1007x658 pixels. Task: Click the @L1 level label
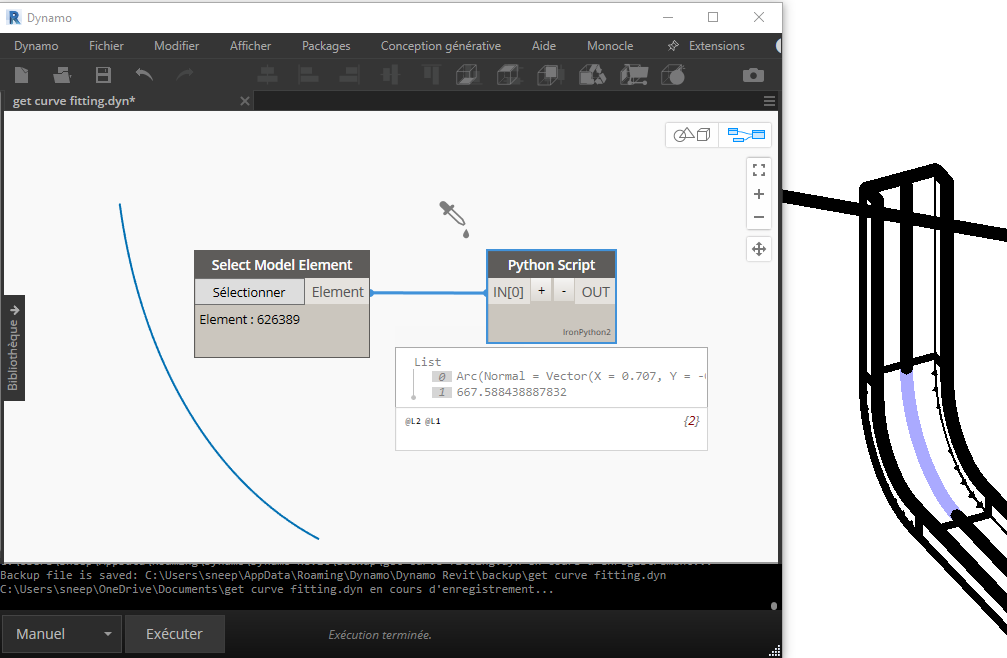[x=433, y=421]
